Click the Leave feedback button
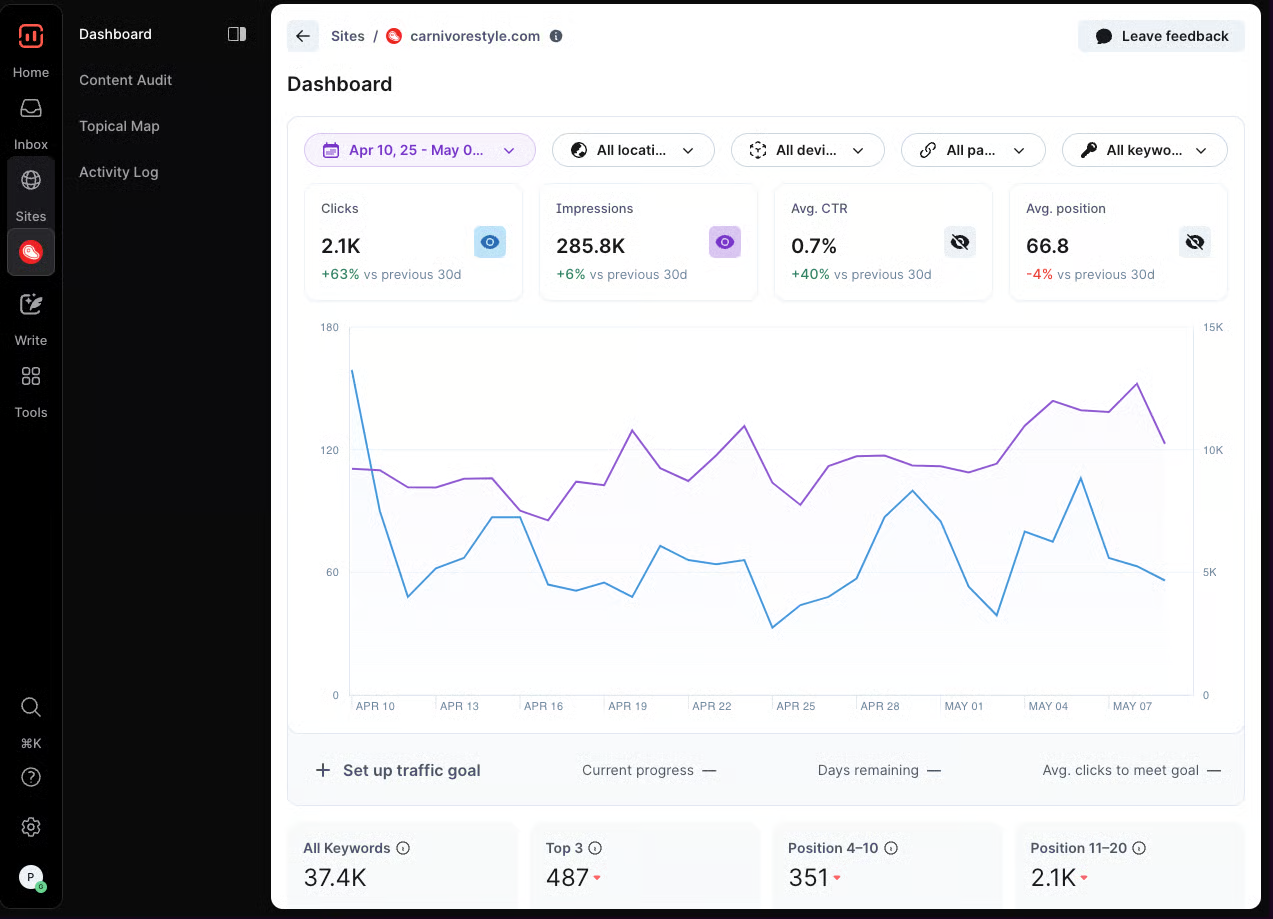1273x919 pixels. [1161, 35]
